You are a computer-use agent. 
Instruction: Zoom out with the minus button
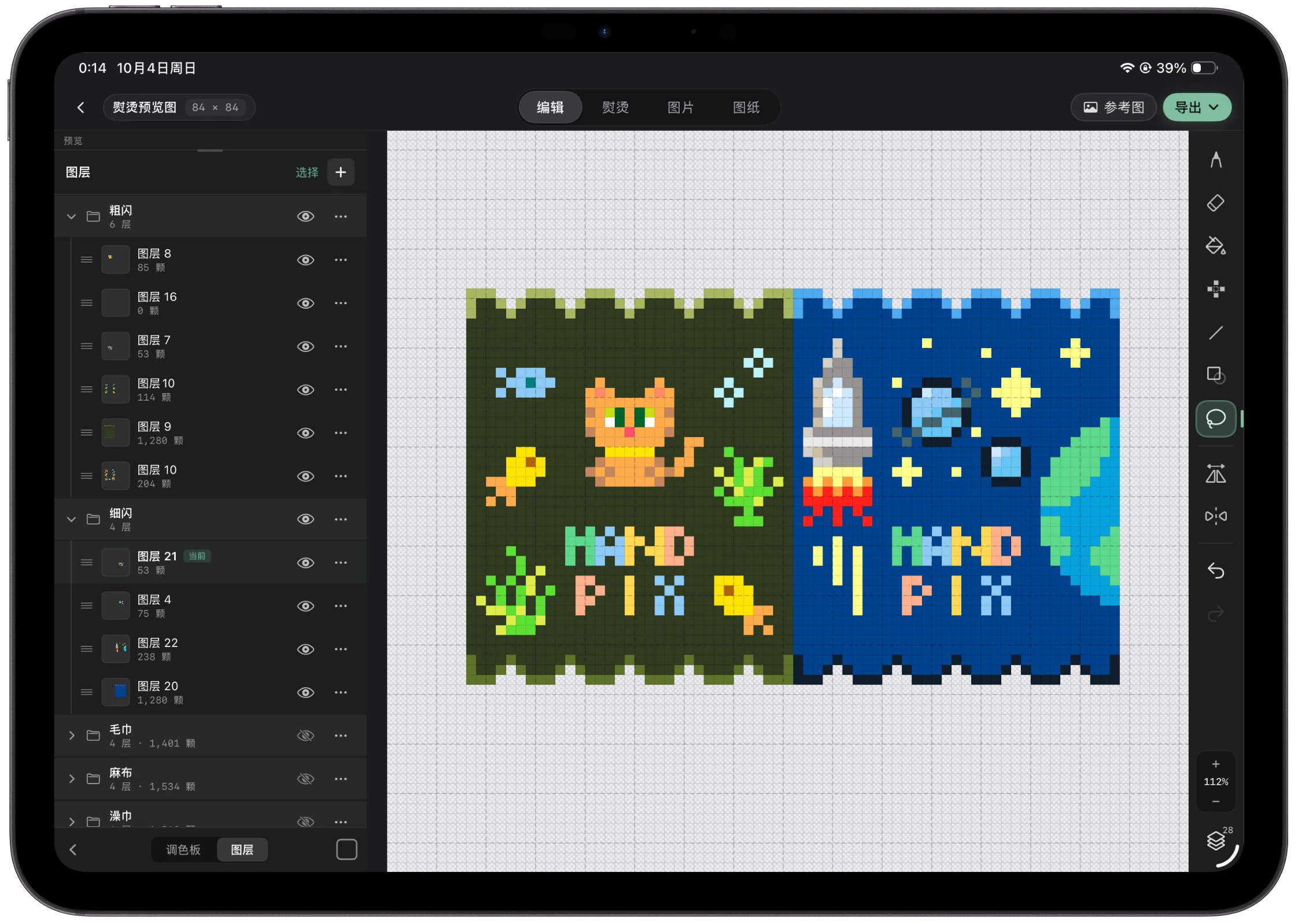pos(1215,801)
